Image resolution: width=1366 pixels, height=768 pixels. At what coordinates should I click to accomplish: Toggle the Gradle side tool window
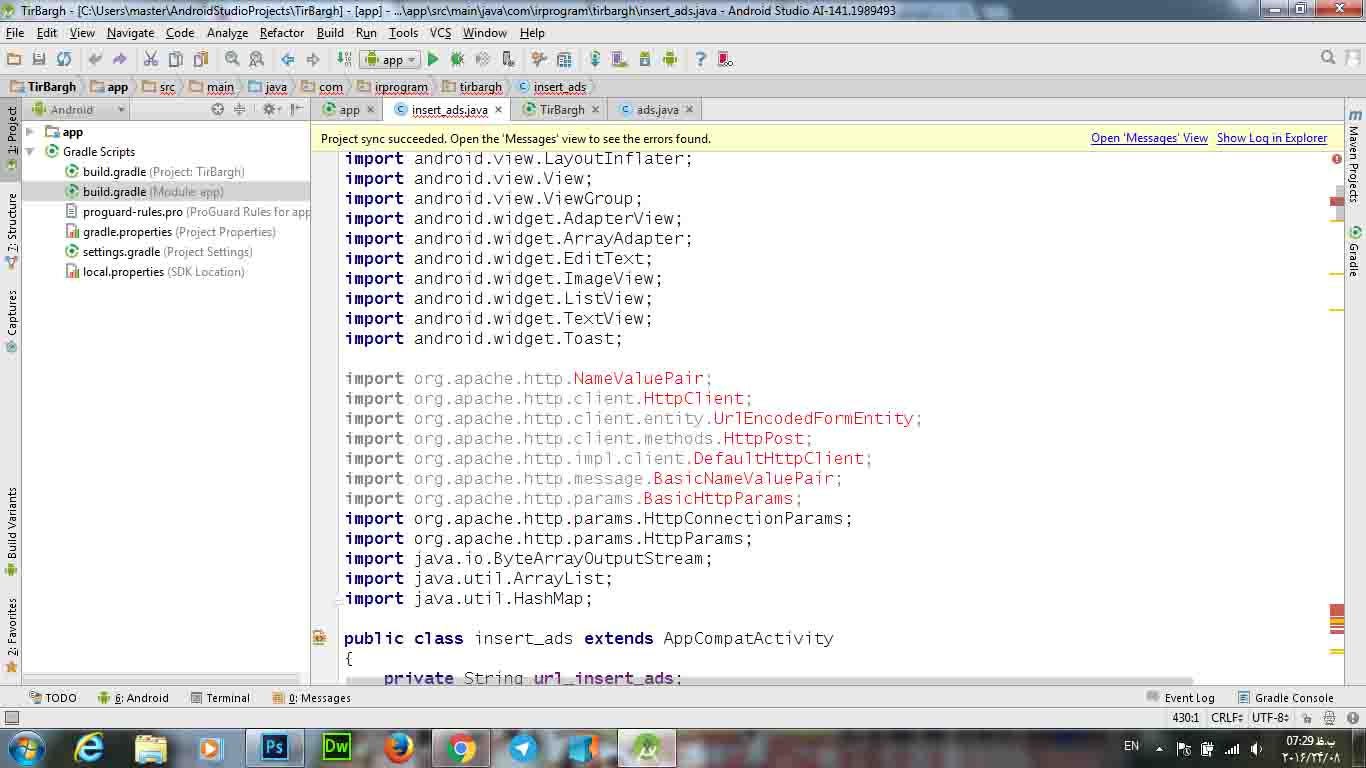[x=1354, y=251]
